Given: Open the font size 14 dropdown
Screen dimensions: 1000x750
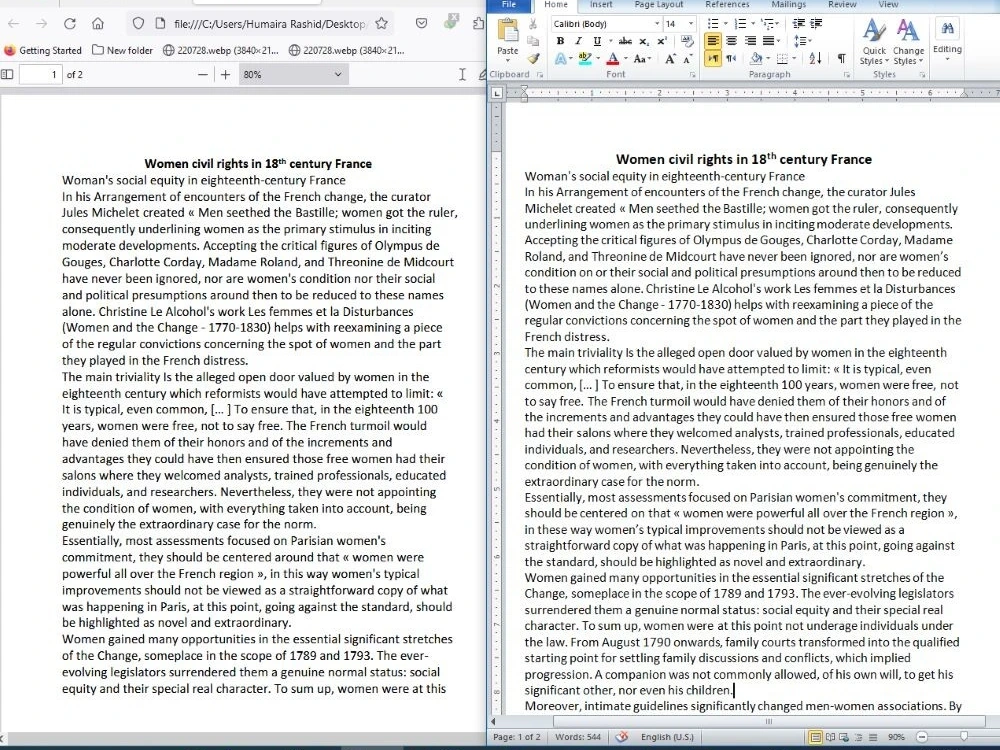Looking at the screenshot, I should point(691,24).
